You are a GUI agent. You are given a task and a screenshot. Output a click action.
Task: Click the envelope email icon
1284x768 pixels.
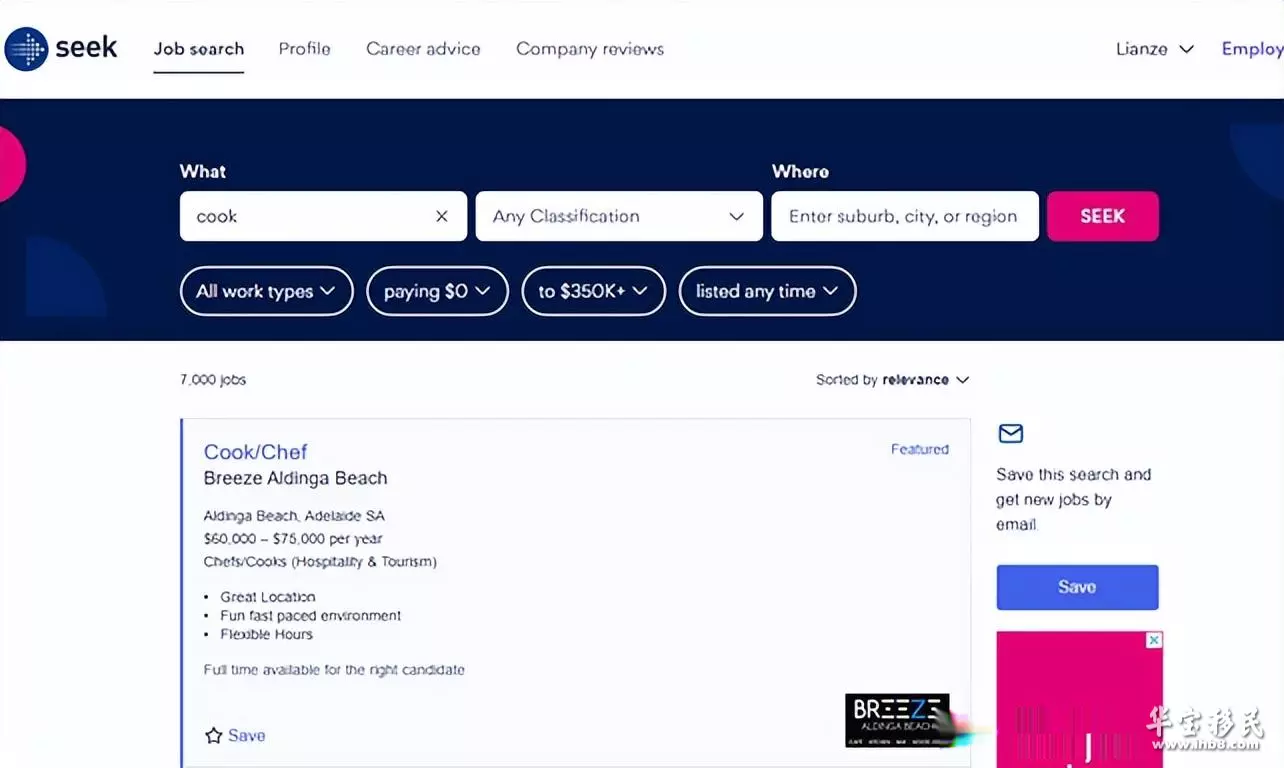(1011, 433)
